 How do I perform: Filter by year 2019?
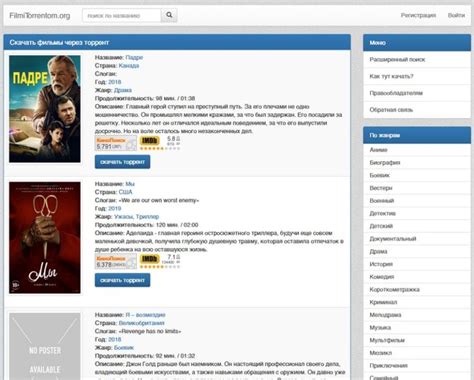pyautogui.click(x=114, y=208)
